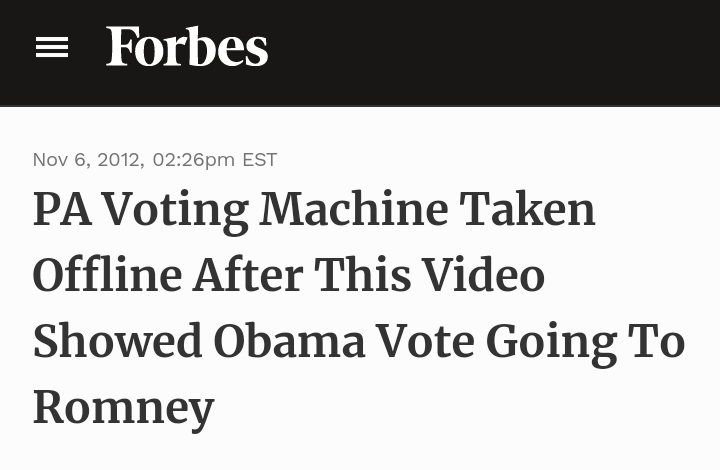Click the Forbes logo in the header
Viewport: 720px width, 470px height.
[187, 47]
